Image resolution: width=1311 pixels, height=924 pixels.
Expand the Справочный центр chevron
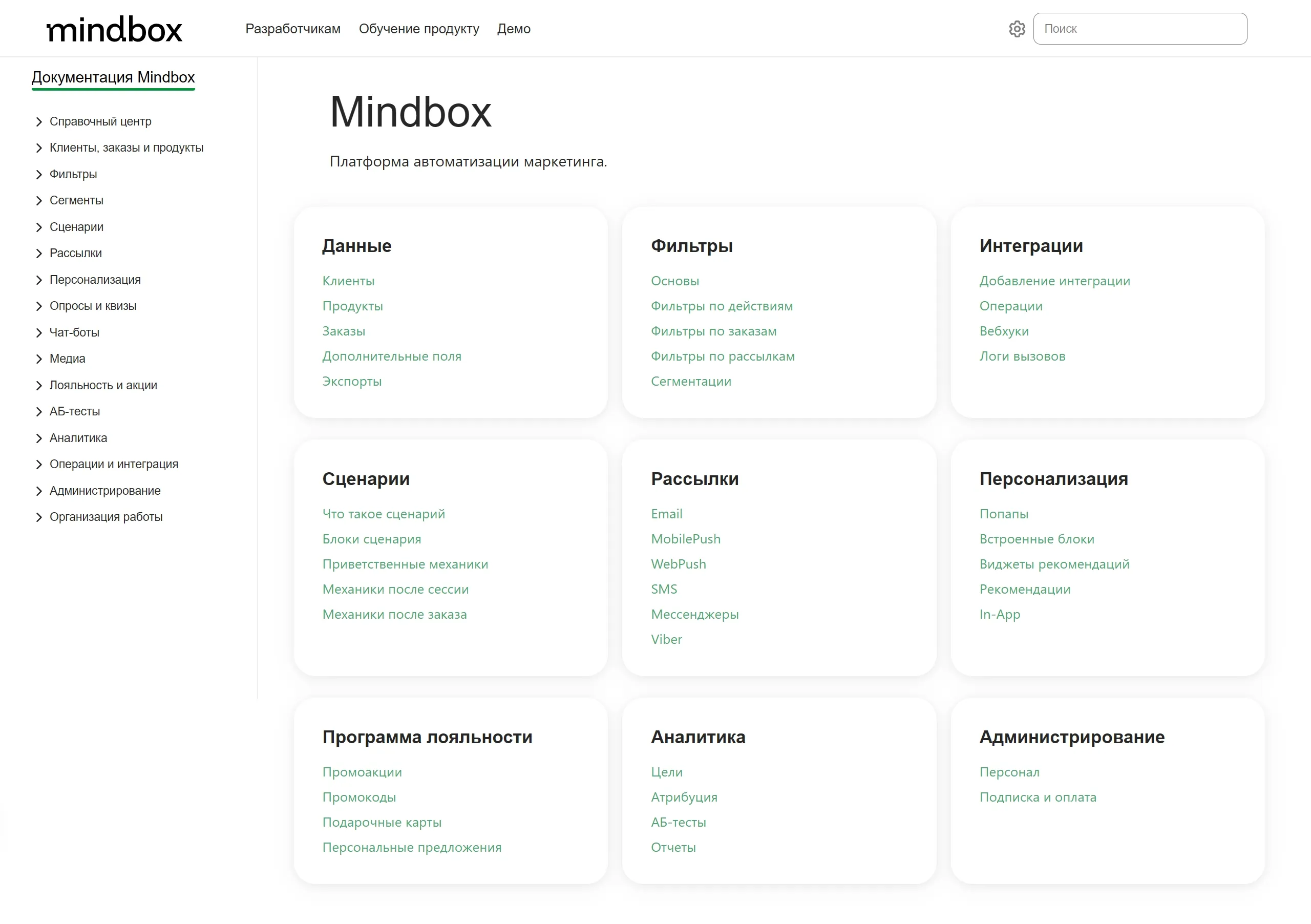click(x=39, y=121)
